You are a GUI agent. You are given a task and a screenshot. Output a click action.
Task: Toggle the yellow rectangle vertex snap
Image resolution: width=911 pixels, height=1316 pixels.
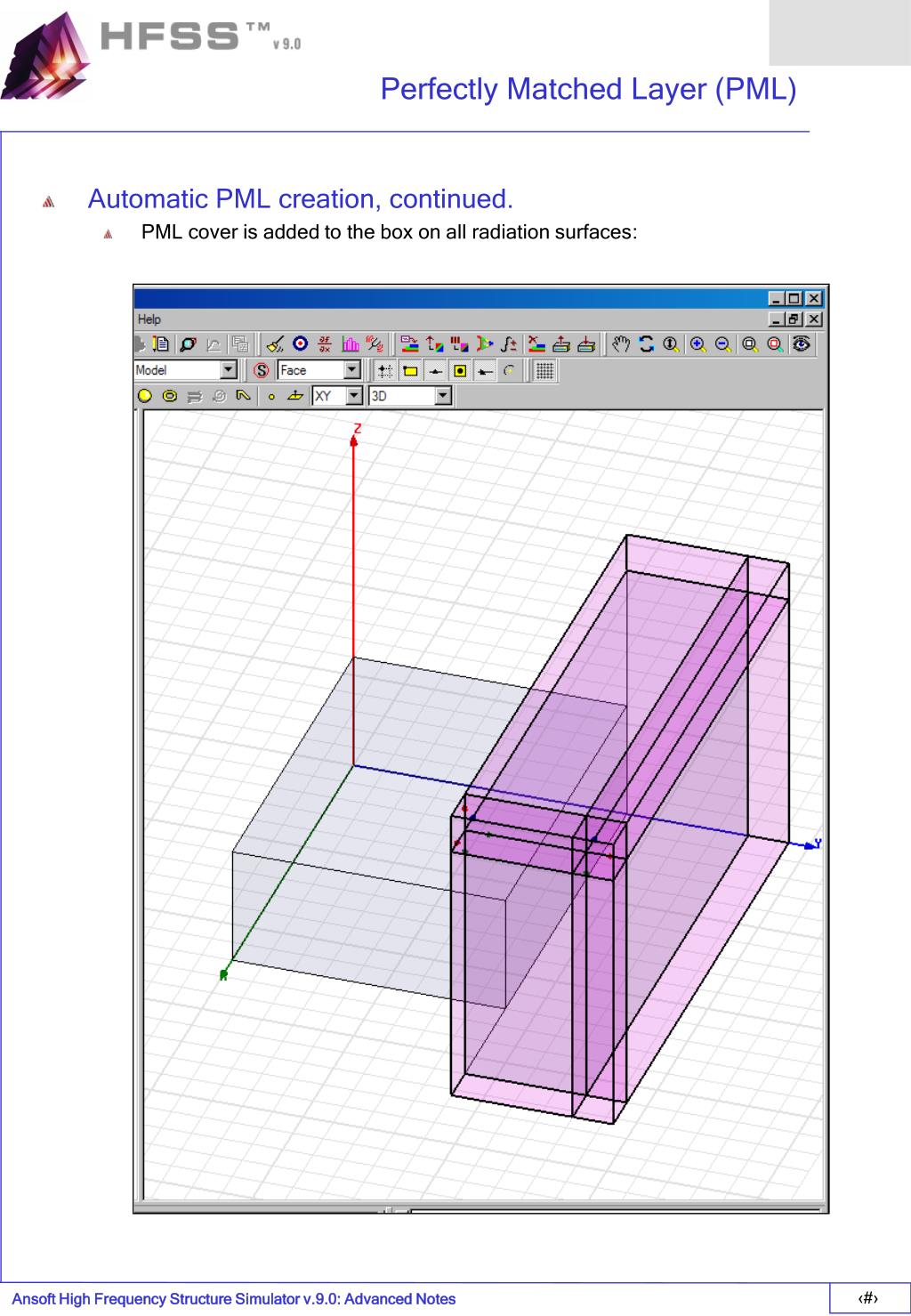pos(410,370)
